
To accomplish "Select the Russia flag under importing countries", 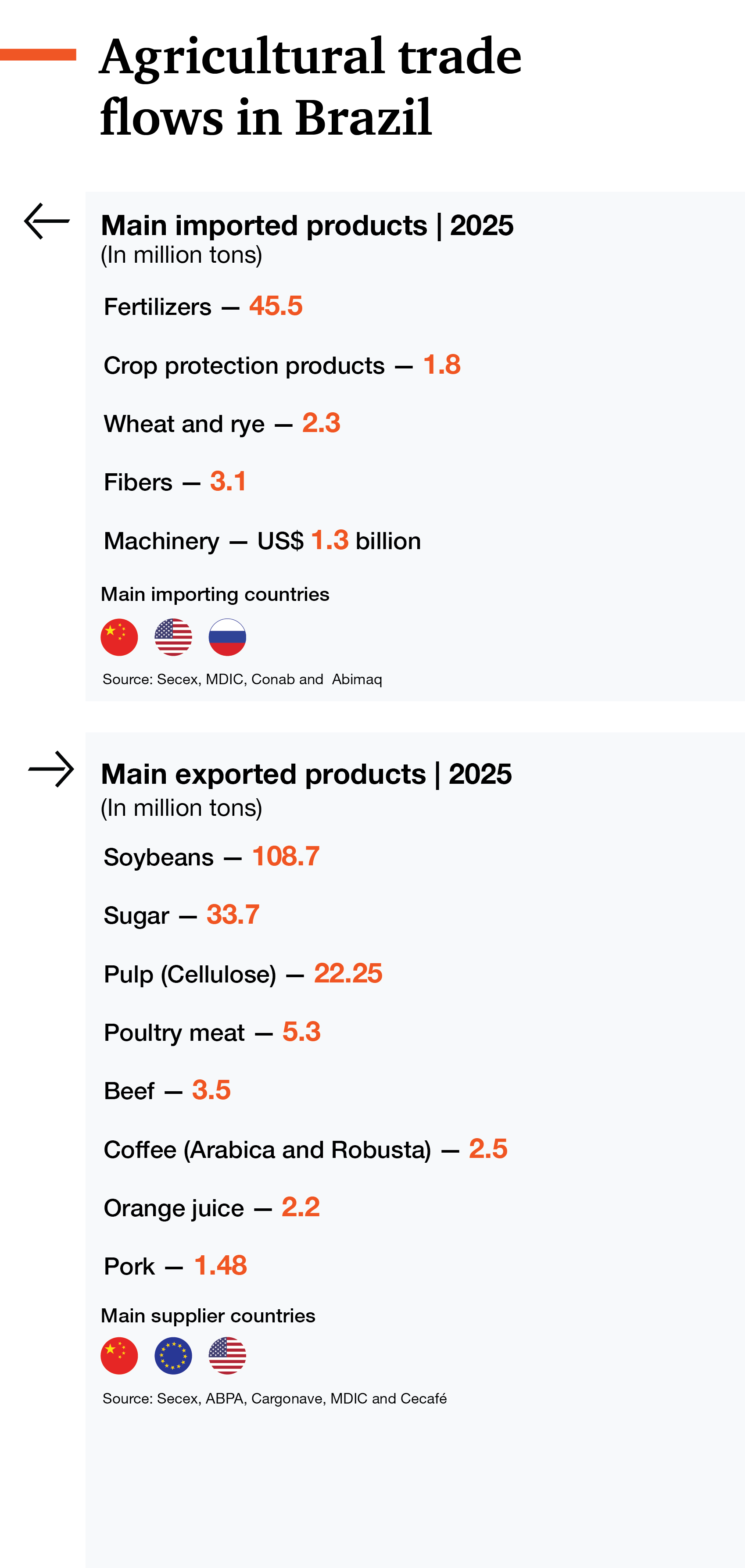I will (228, 637).
